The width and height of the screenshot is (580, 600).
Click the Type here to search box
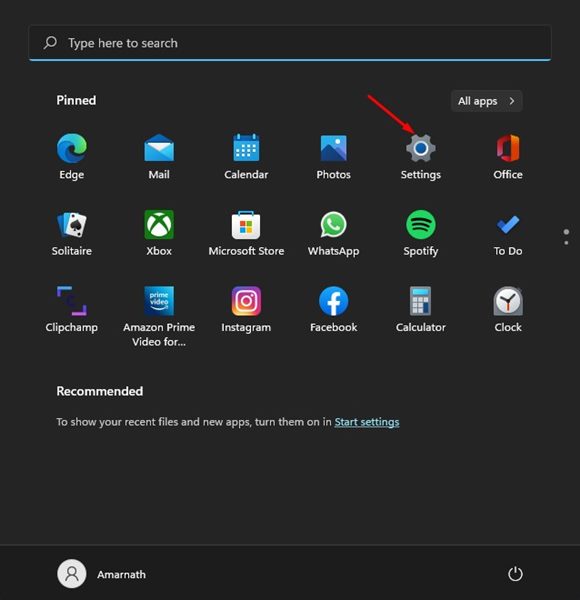[290, 43]
